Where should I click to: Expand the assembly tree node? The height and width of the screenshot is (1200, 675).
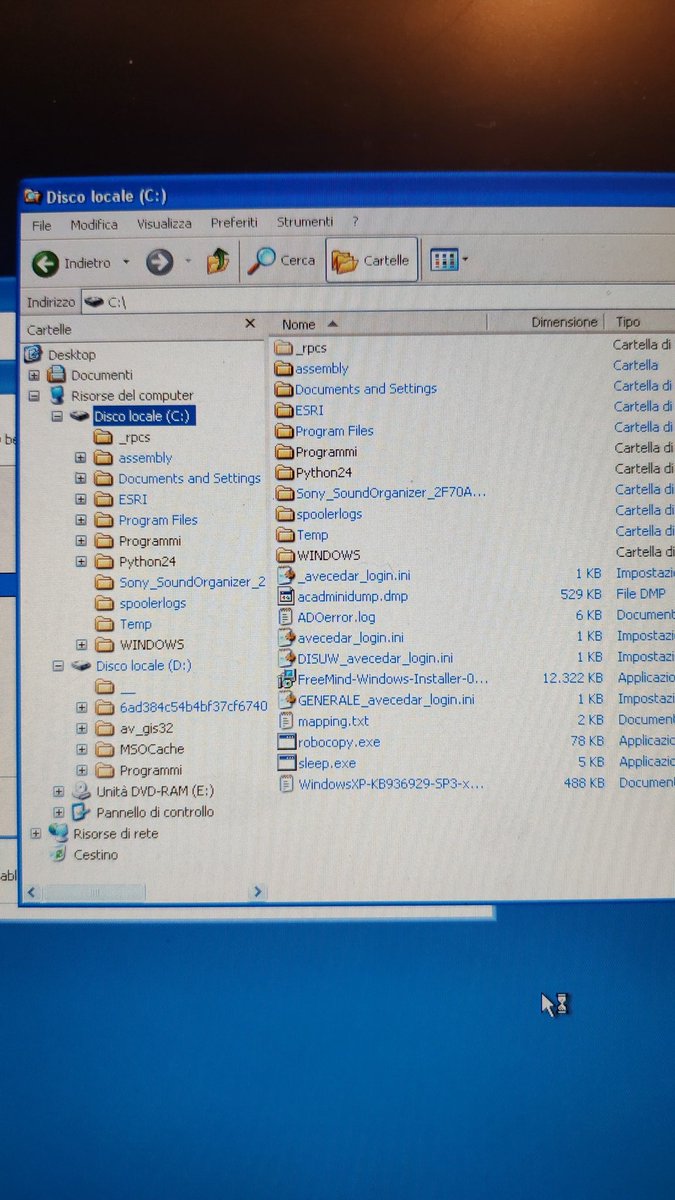(x=80, y=458)
